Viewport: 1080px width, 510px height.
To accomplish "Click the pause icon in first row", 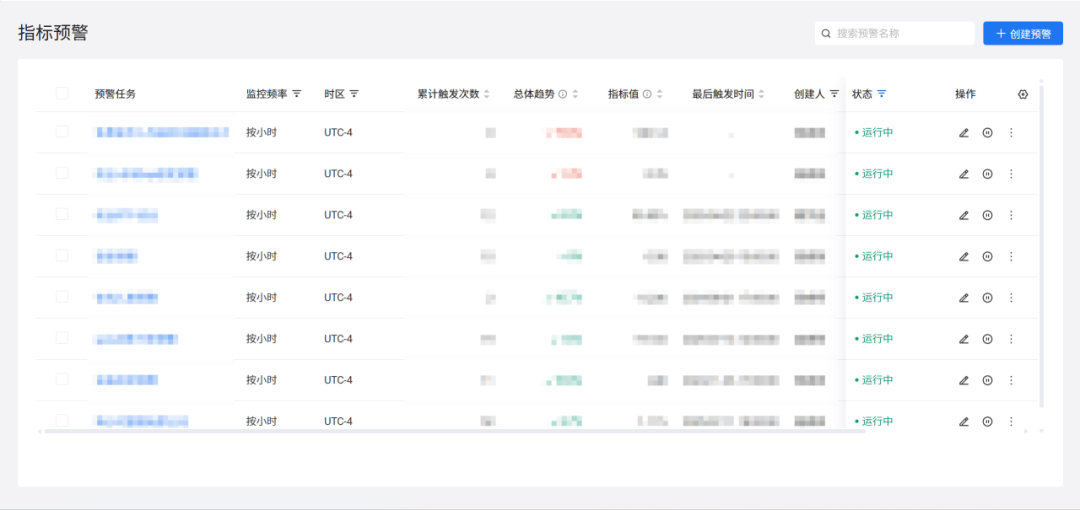I will point(987,133).
